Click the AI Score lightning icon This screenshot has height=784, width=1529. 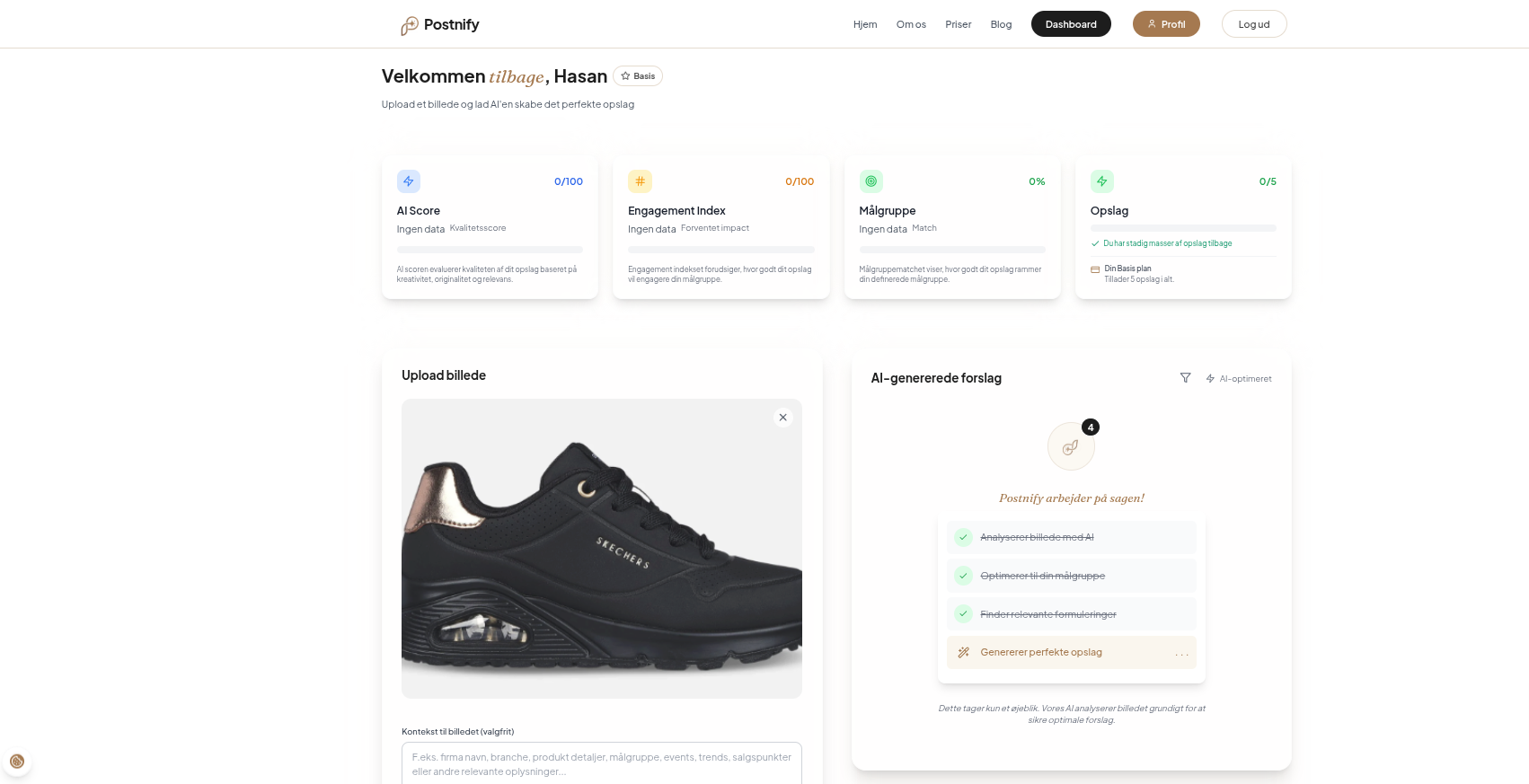[409, 181]
